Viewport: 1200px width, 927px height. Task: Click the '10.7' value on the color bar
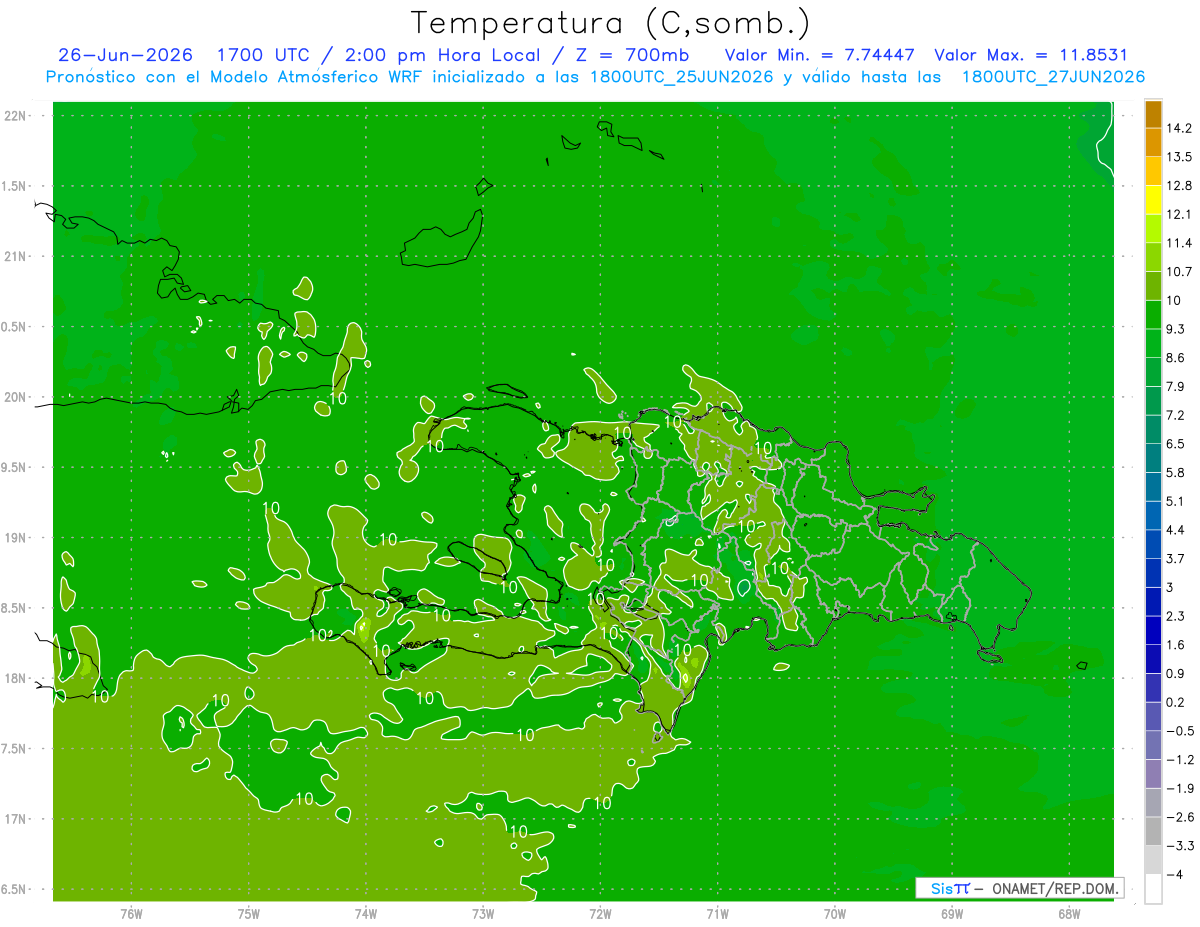point(1179,272)
